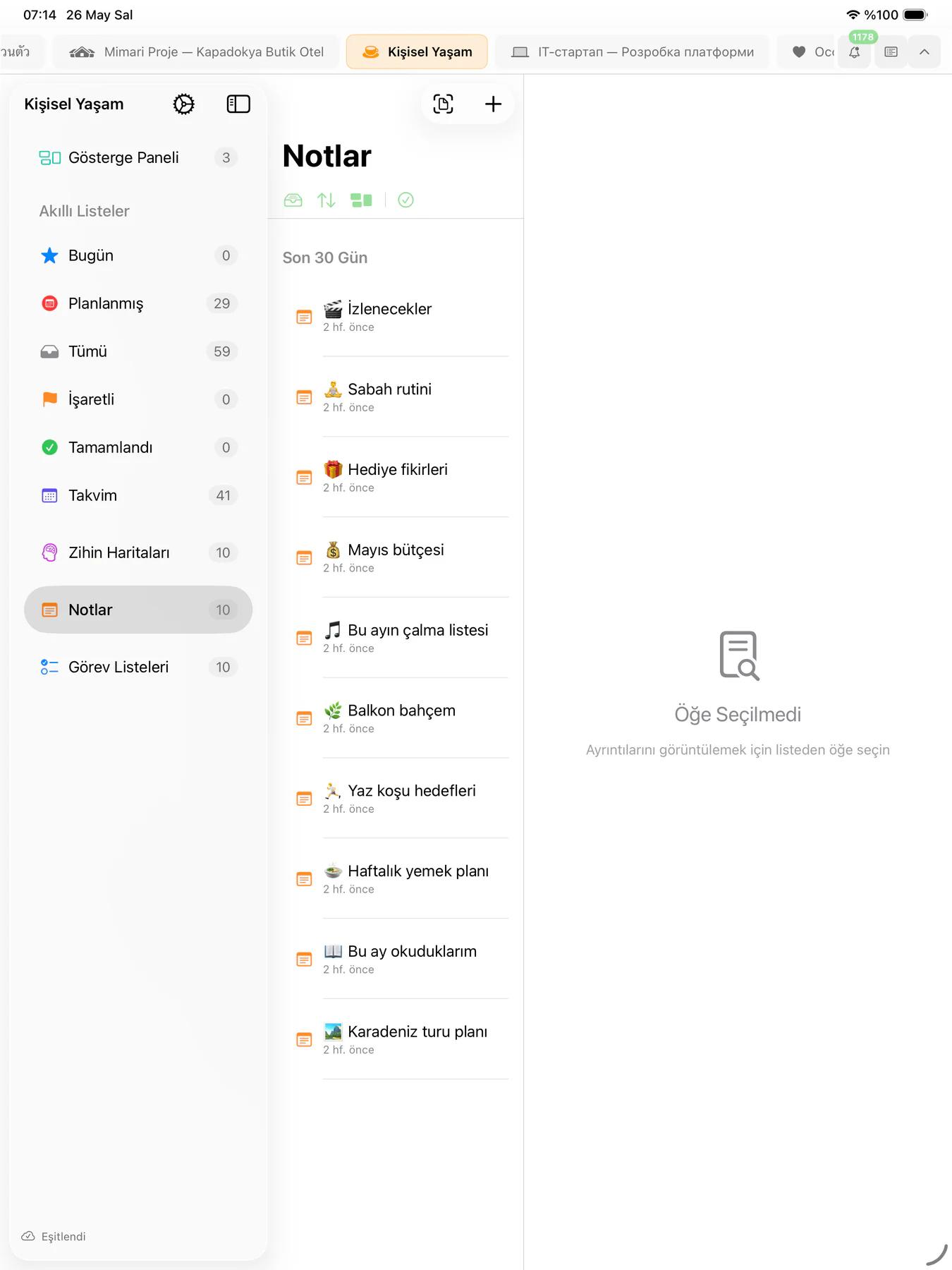Open Görev Listeleri in sidebar

point(138,667)
